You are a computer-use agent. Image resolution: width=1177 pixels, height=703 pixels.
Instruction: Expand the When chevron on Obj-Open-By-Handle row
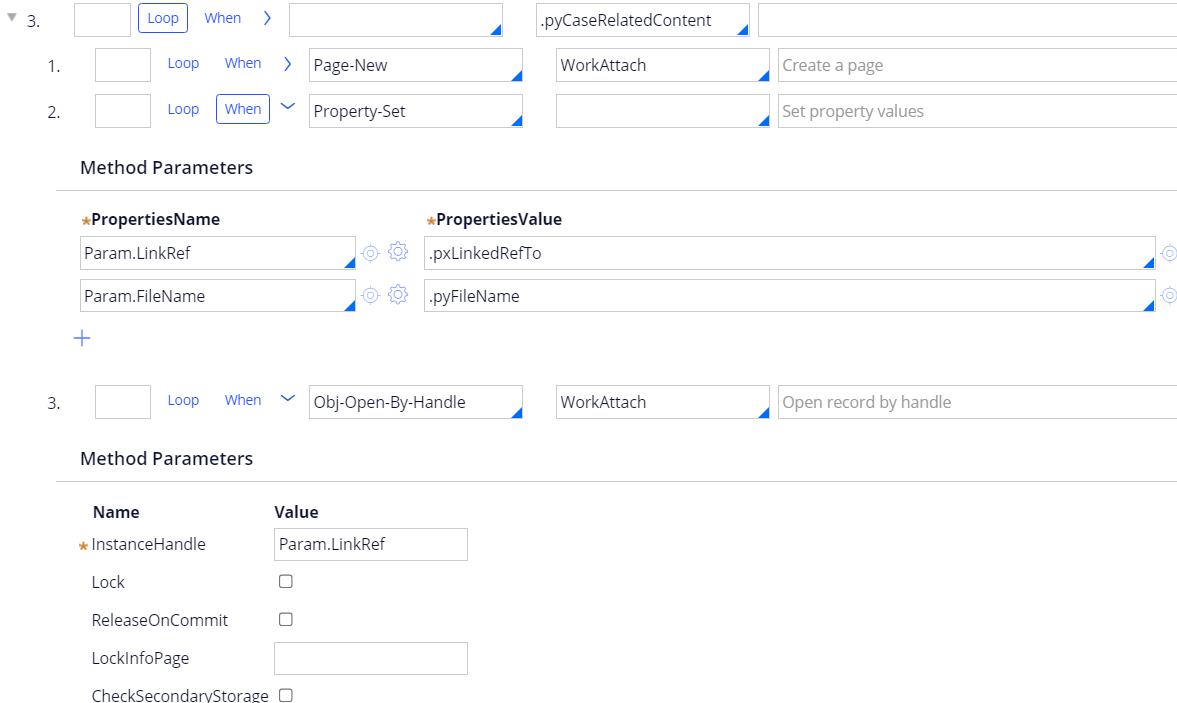[288, 399]
